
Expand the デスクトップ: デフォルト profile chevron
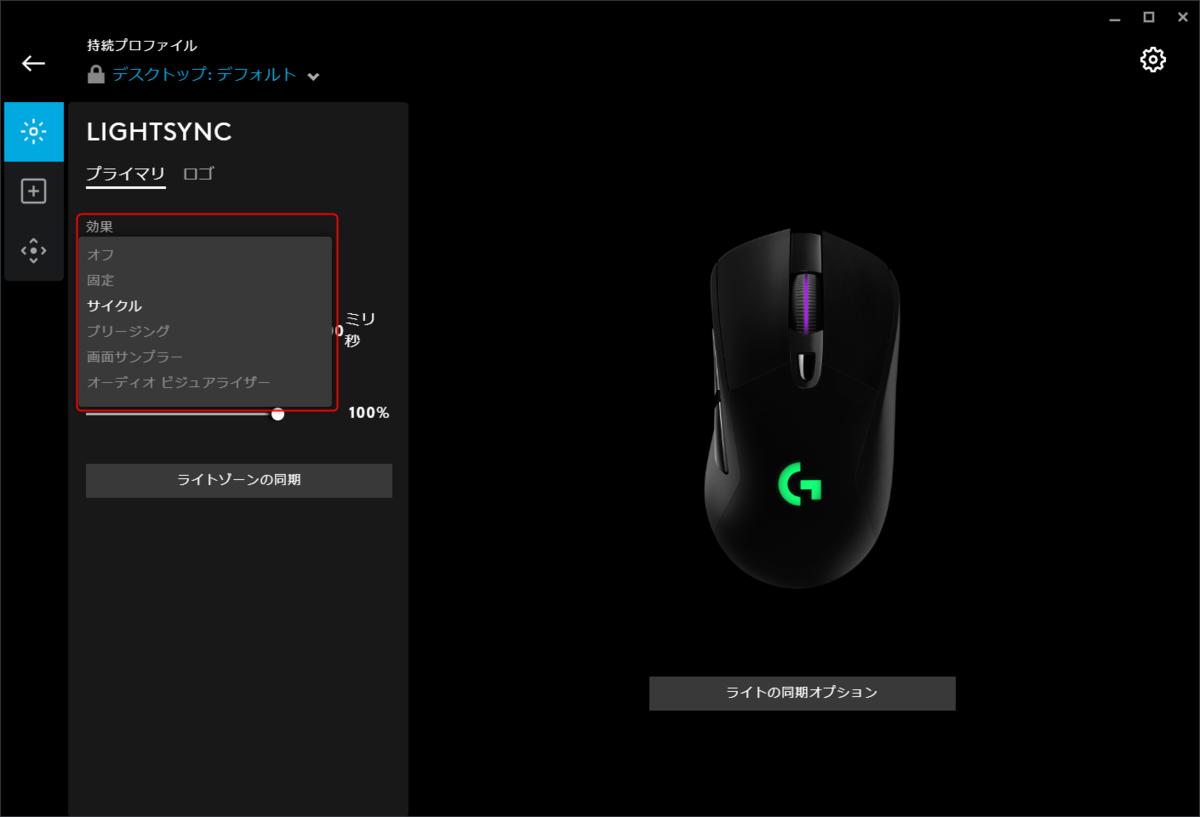(313, 76)
